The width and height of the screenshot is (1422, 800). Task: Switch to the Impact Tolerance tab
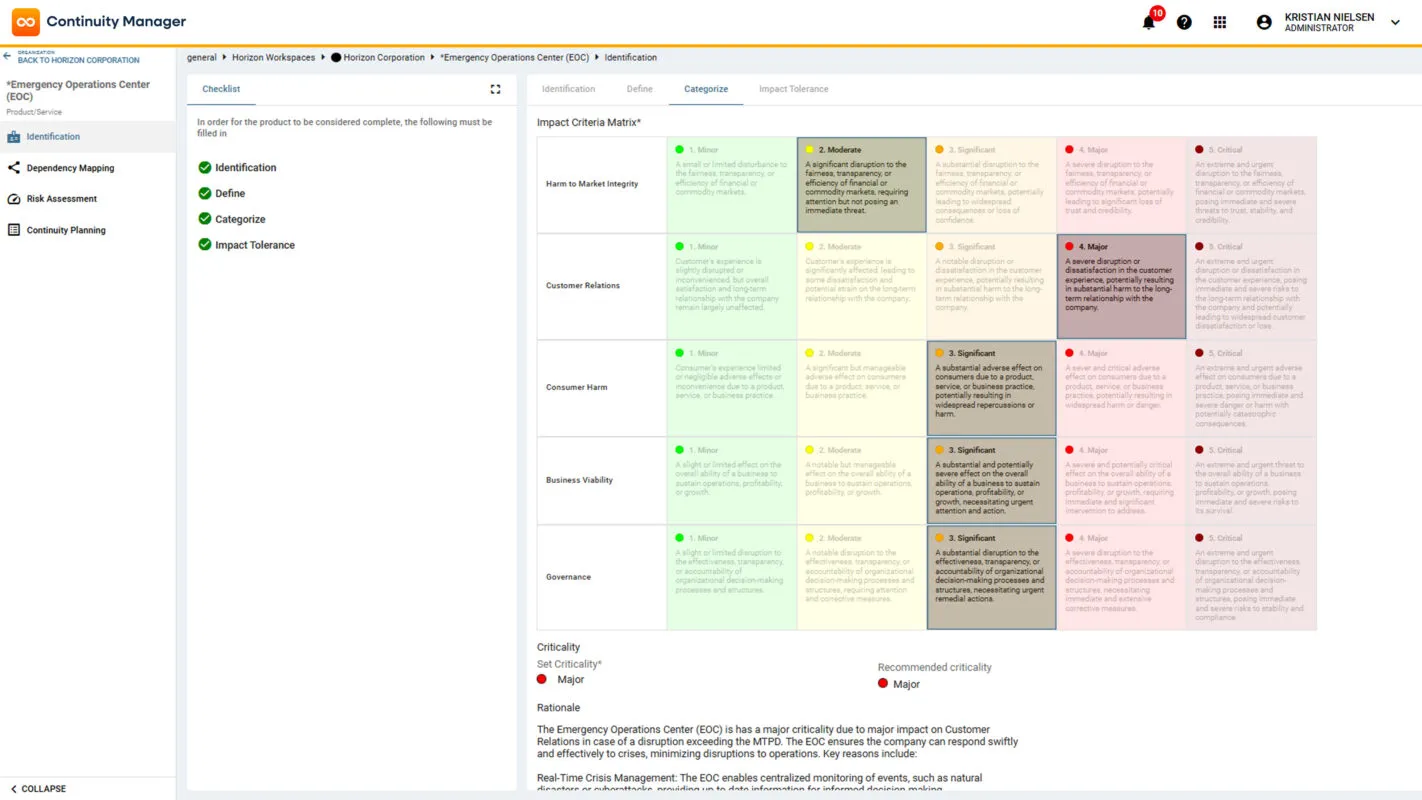tap(794, 89)
